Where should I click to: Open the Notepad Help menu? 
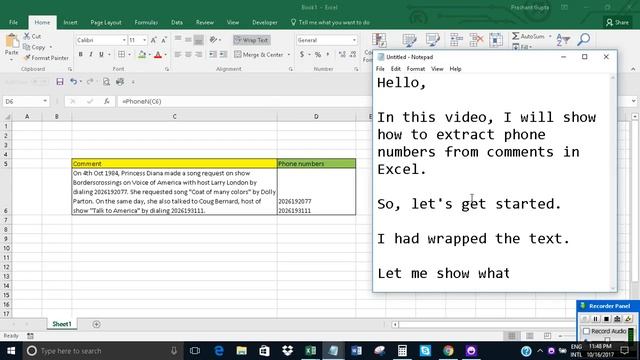[x=455, y=69]
